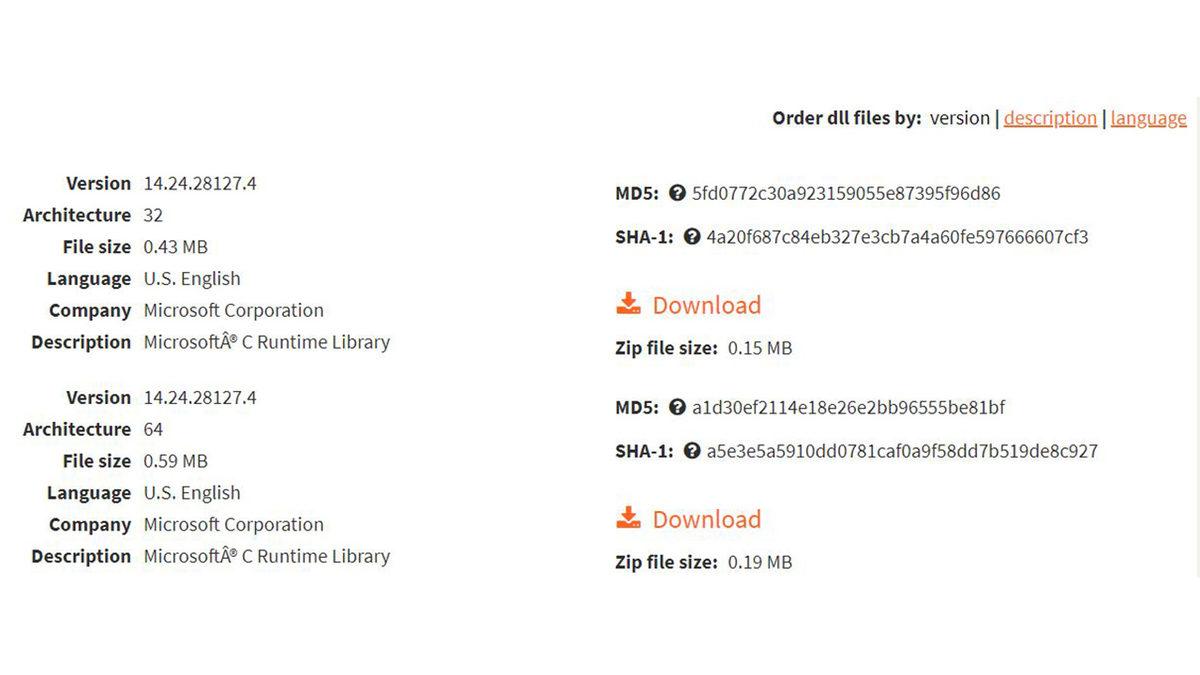Click the MD5 hash value starting with a1d30ef2
This screenshot has height=675, width=1200.
[848, 407]
